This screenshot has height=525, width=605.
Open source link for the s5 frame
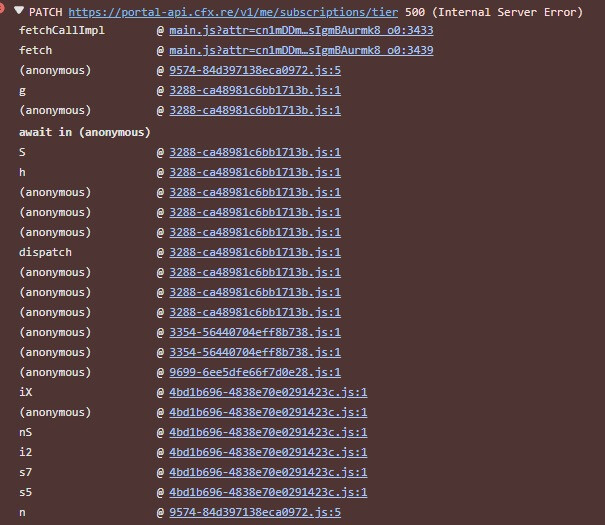click(268, 492)
